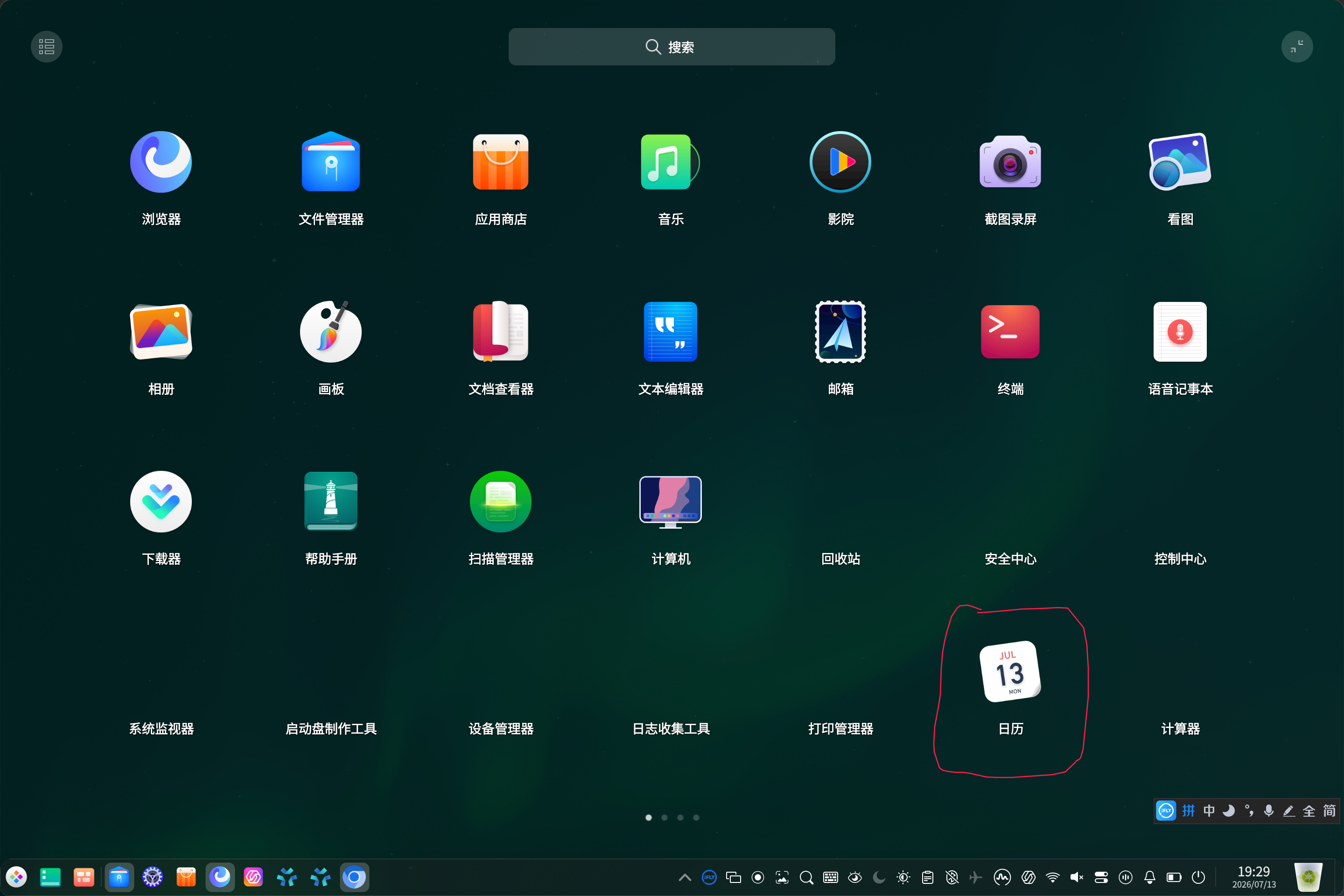Open 语音记事本 voice notes

pos(1179,332)
